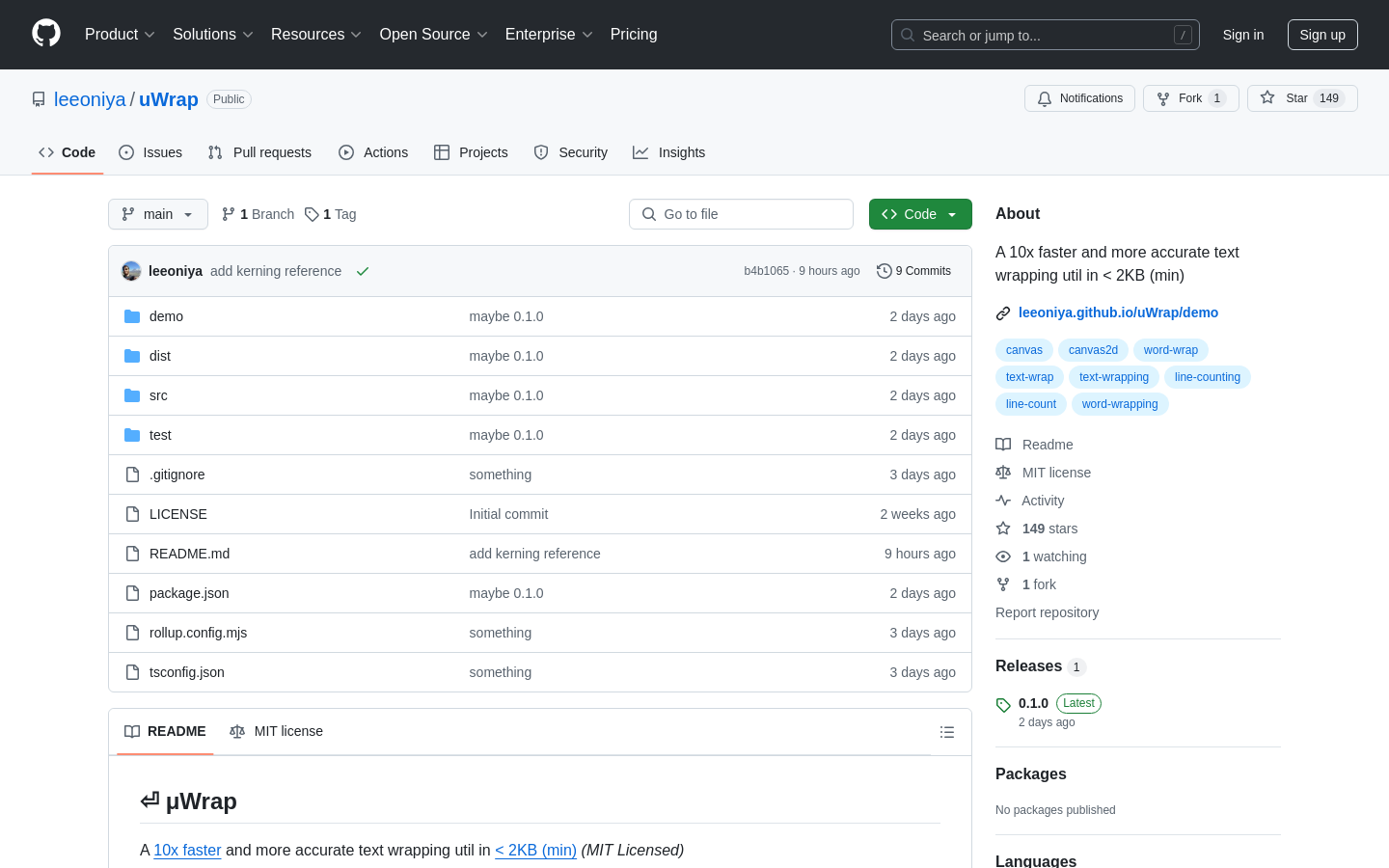Switch to the Issues tab
This screenshot has height=868, width=1389.
150,152
